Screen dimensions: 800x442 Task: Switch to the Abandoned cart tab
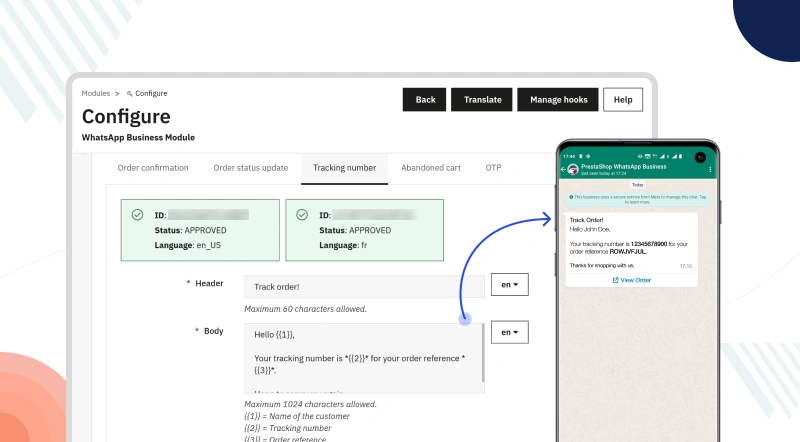[x=431, y=168]
